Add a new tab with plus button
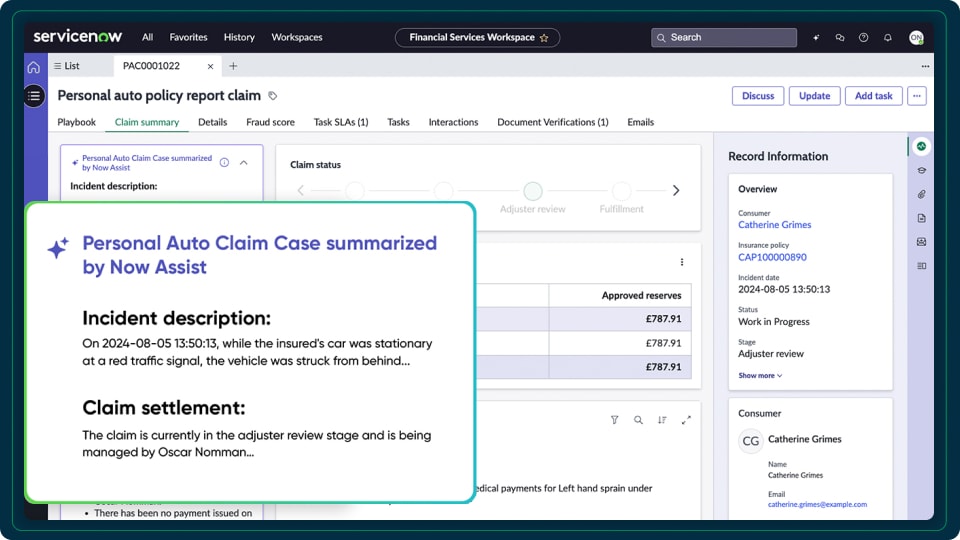Screen dimensions: 960x540 tap(233, 66)
